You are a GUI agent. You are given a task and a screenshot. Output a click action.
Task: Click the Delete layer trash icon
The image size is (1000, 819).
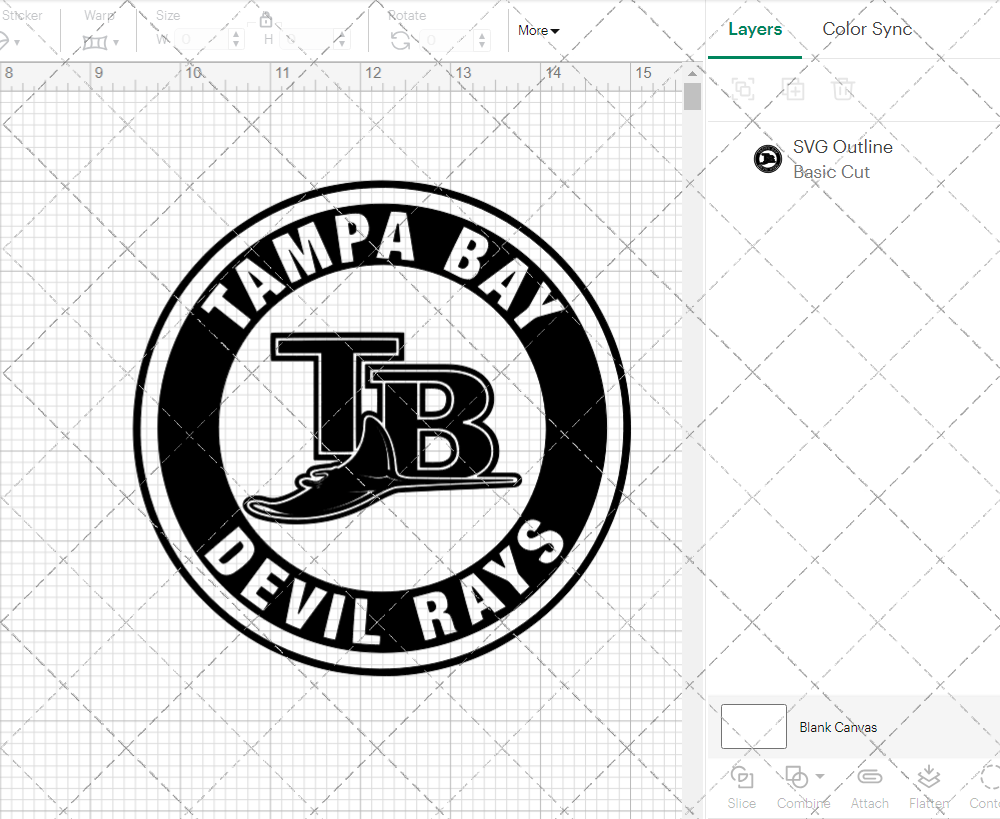point(843,90)
